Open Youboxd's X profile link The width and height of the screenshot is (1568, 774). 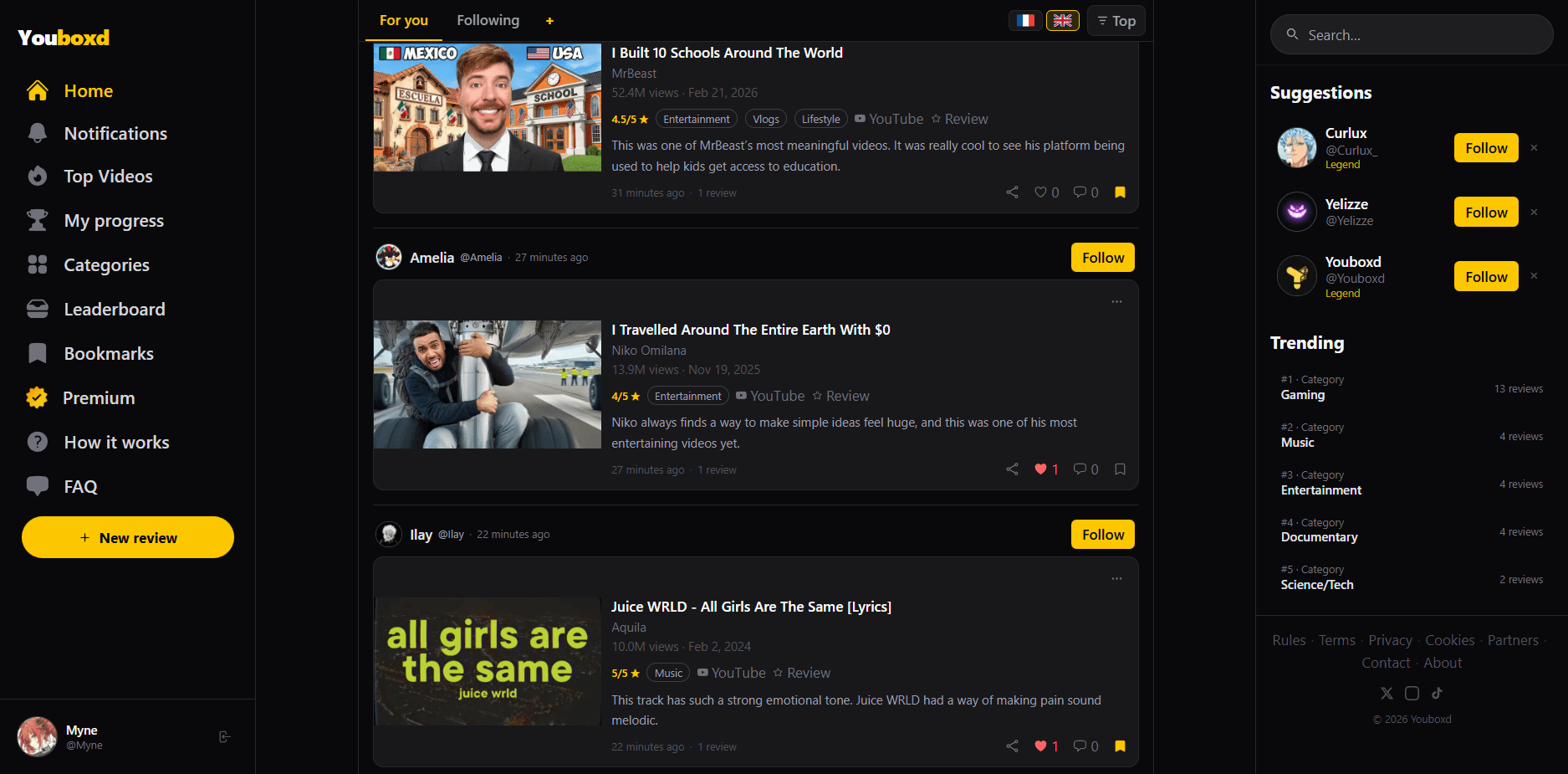(1387, 693)
